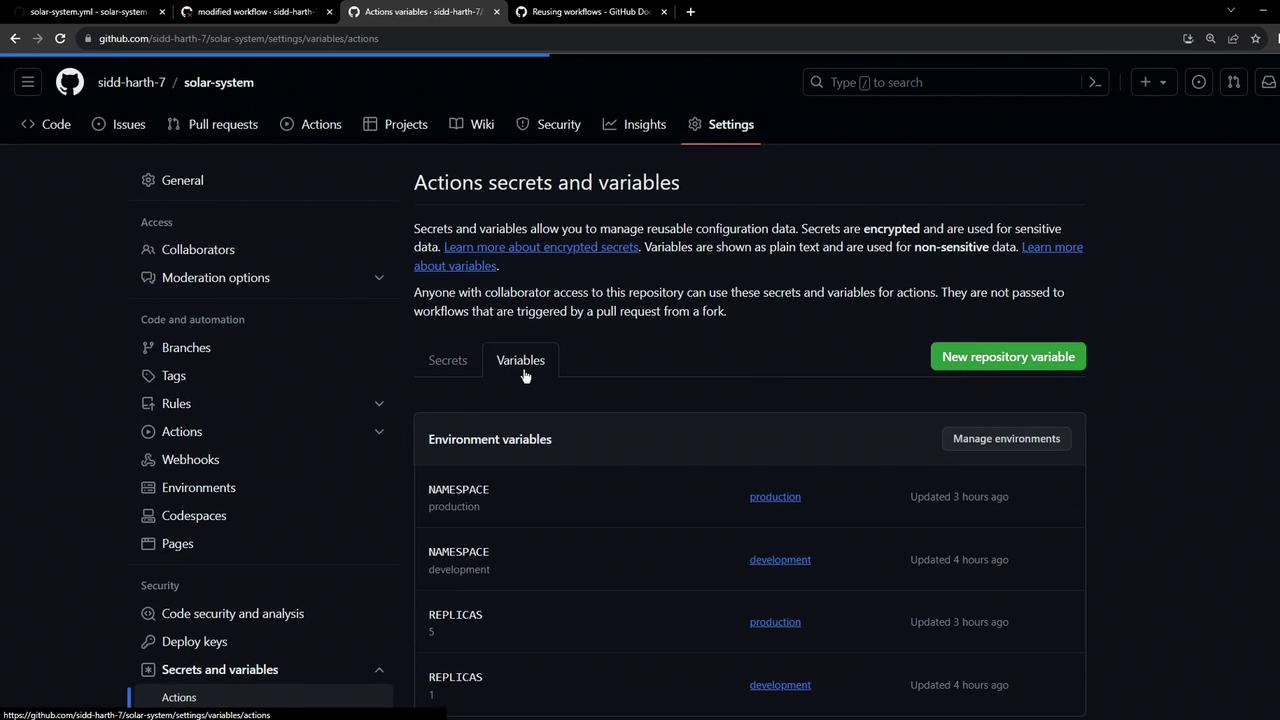Open the command palette icon in search bar
1280x720 pixels.
(1095, 82)
